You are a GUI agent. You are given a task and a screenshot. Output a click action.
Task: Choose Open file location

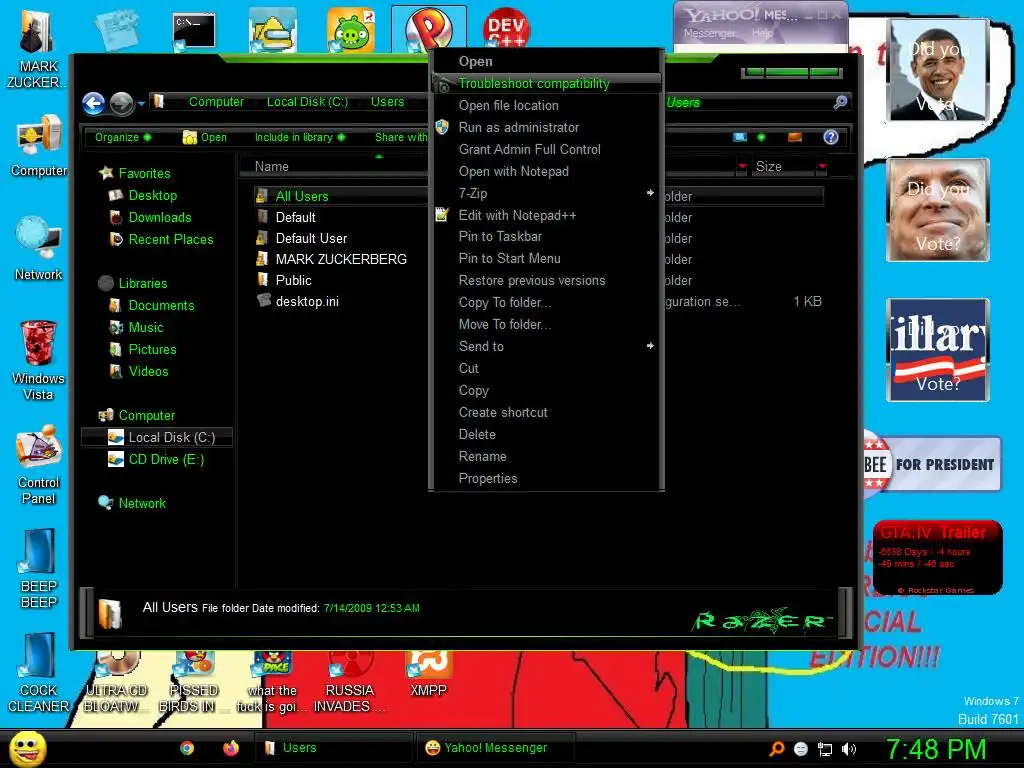click(x=546, y=106)
